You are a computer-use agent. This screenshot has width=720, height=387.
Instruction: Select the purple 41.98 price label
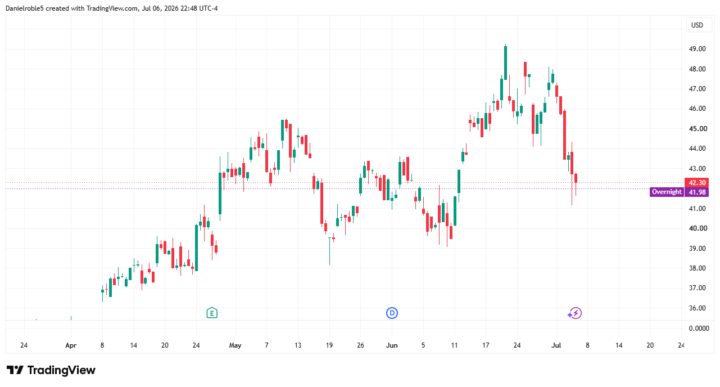click(697, 192)
